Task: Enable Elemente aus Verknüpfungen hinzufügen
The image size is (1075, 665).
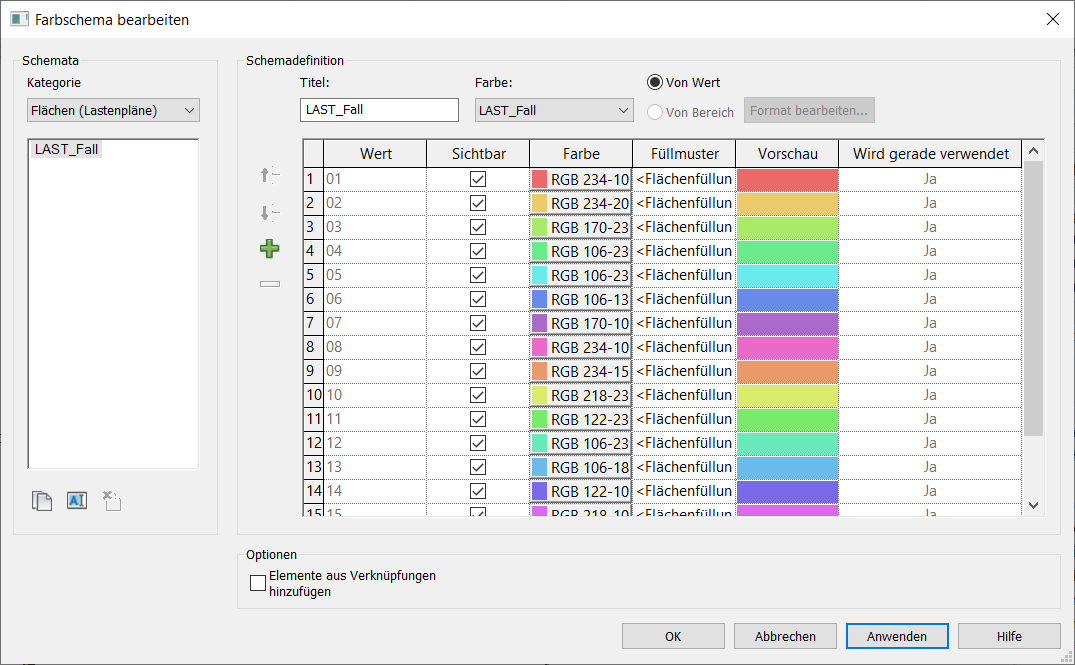Action: point(258,582)
